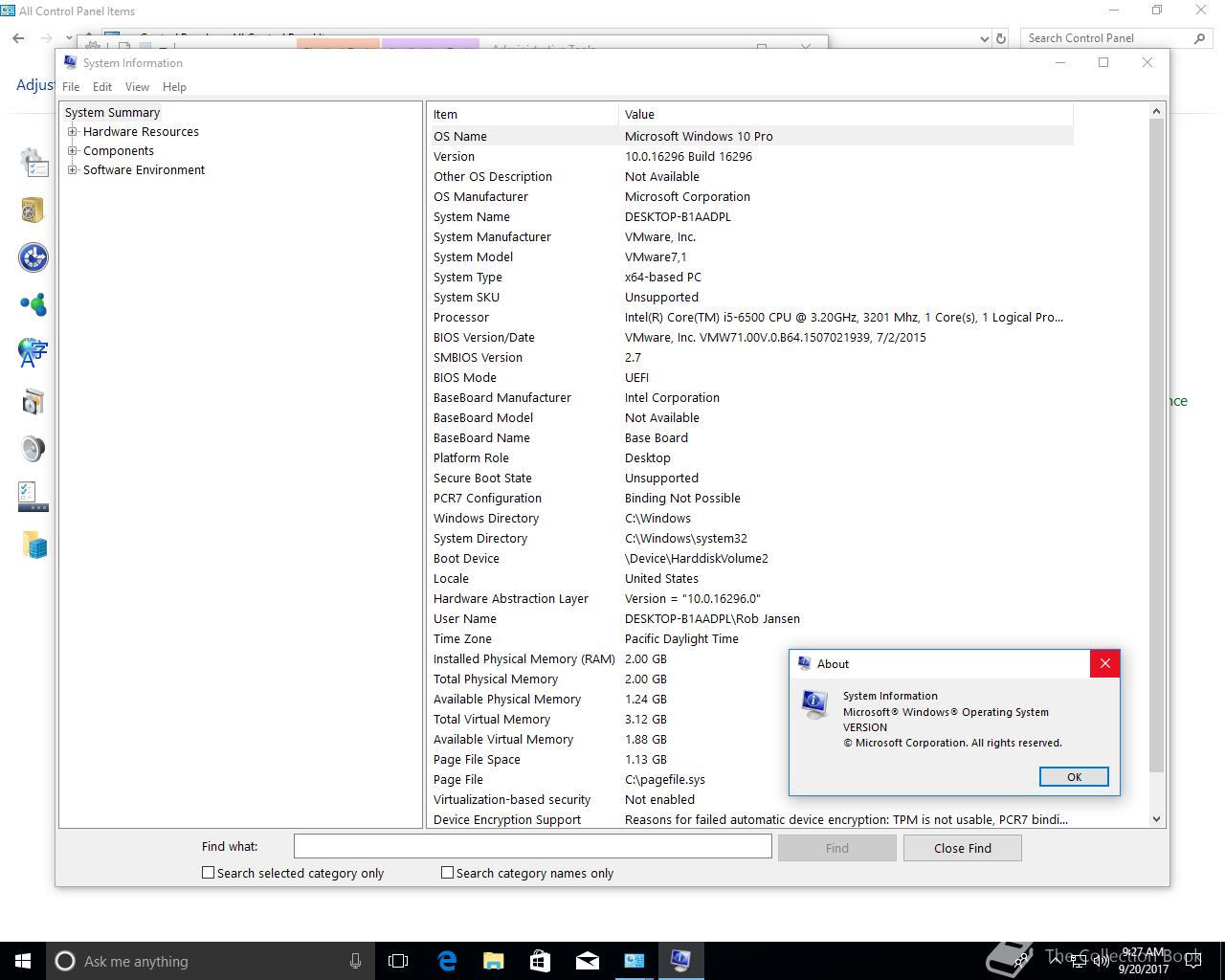Launch Microsoft Edge from the taskbar

(x=447, y=961)
